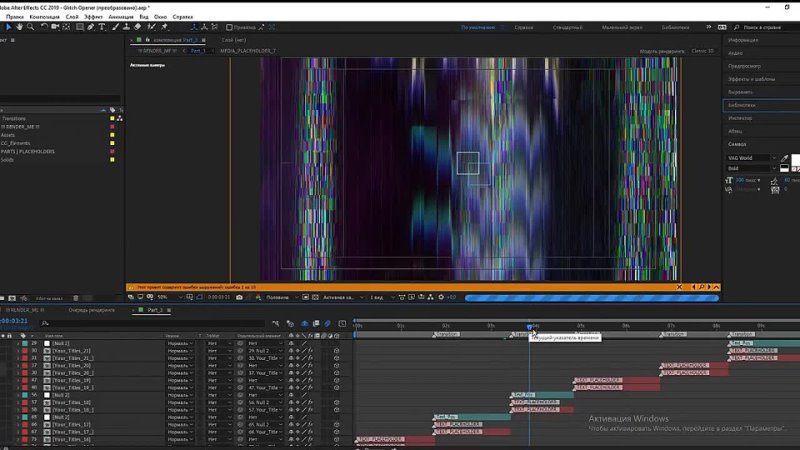The image size is (800, 450).
Task: Select the Zoom magnifier tool
Action: (32, 27)
